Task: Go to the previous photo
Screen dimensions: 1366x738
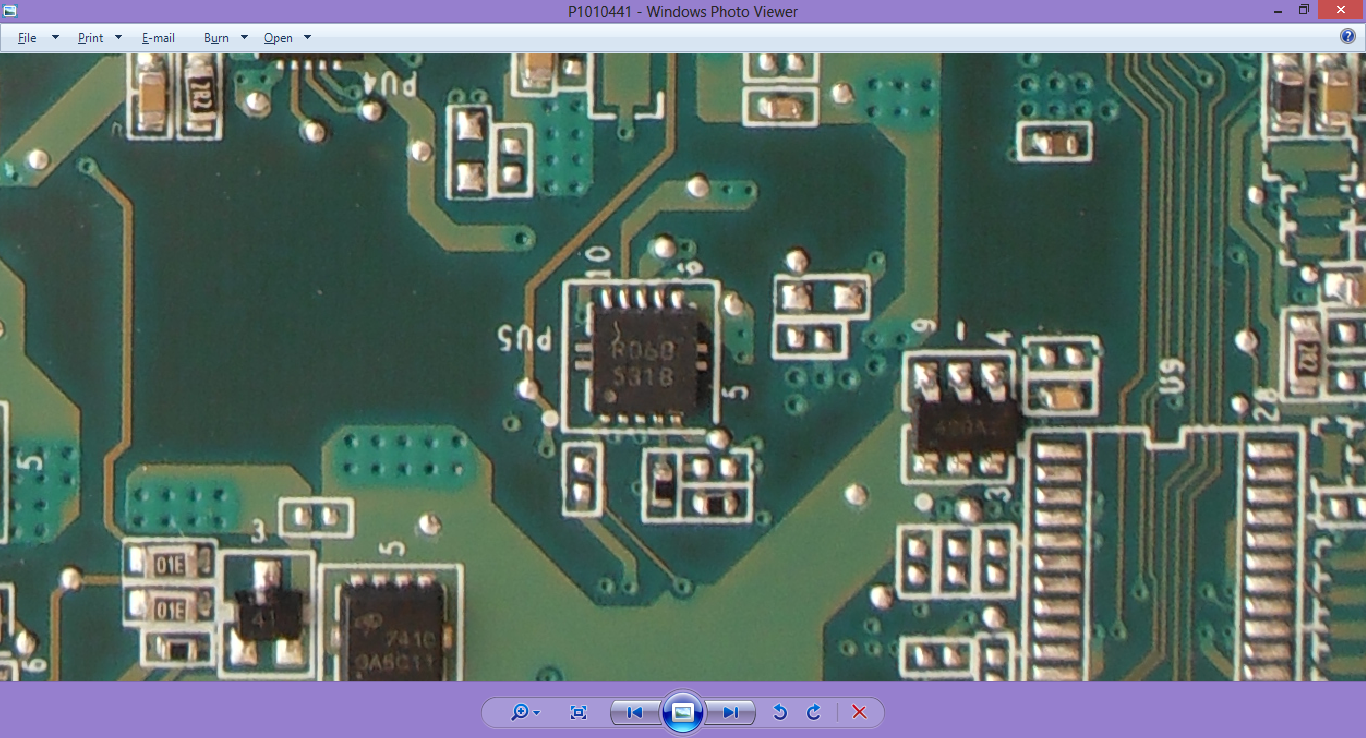Action: click(635, 712)
